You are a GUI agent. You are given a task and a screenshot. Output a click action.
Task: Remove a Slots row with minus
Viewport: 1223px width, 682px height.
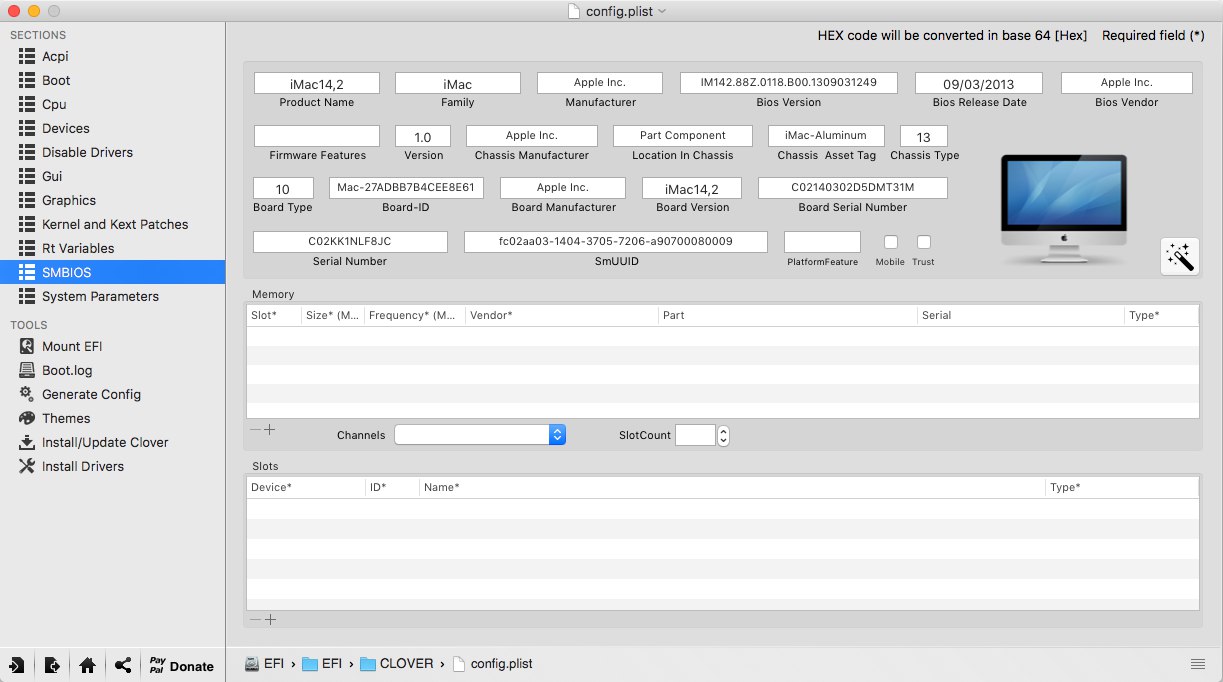click(255, 619)
